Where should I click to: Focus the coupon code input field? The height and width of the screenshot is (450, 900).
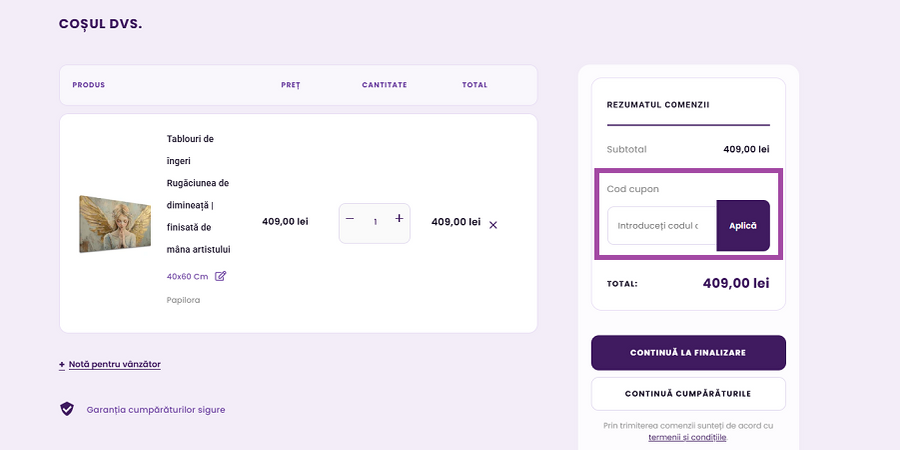[662, 226]
